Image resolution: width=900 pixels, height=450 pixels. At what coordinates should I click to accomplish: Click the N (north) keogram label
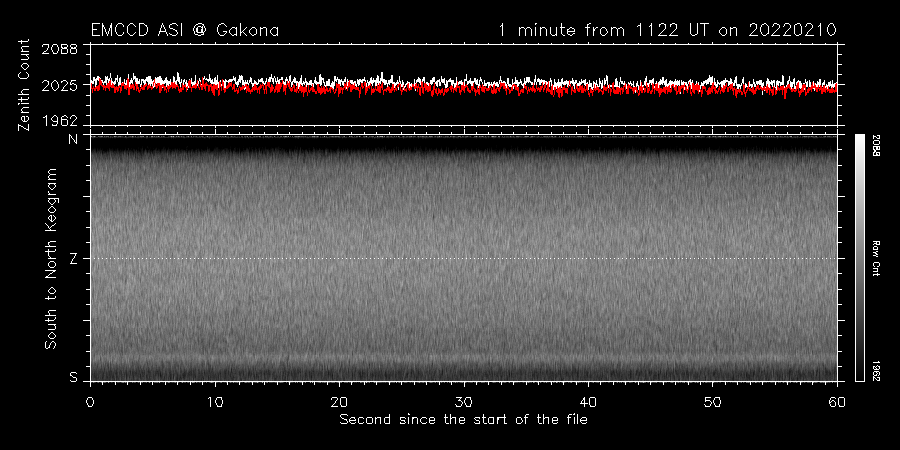(x=73, y=139)
